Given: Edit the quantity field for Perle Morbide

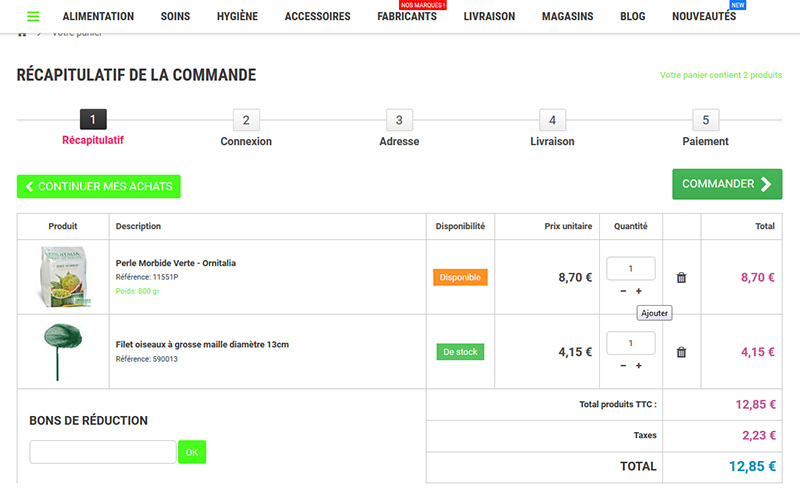Looking at the screenshot, I should 631,268.
